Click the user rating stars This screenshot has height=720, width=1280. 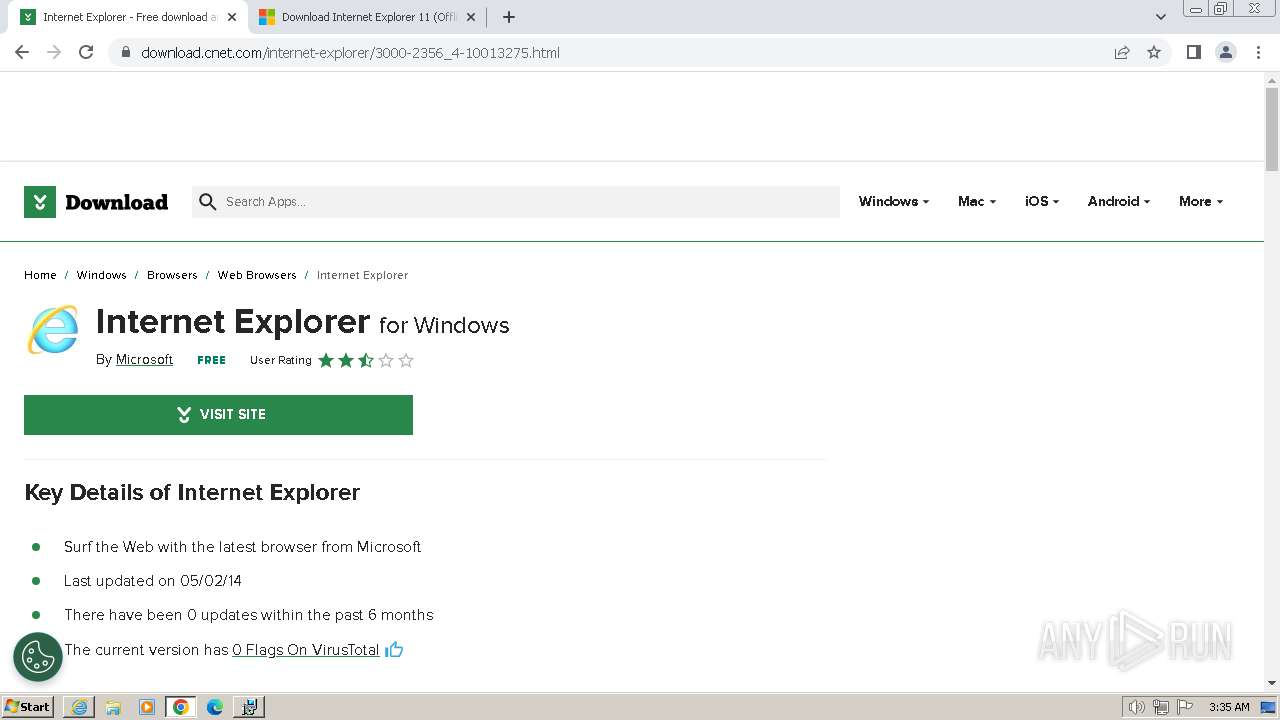click(366, 360)
